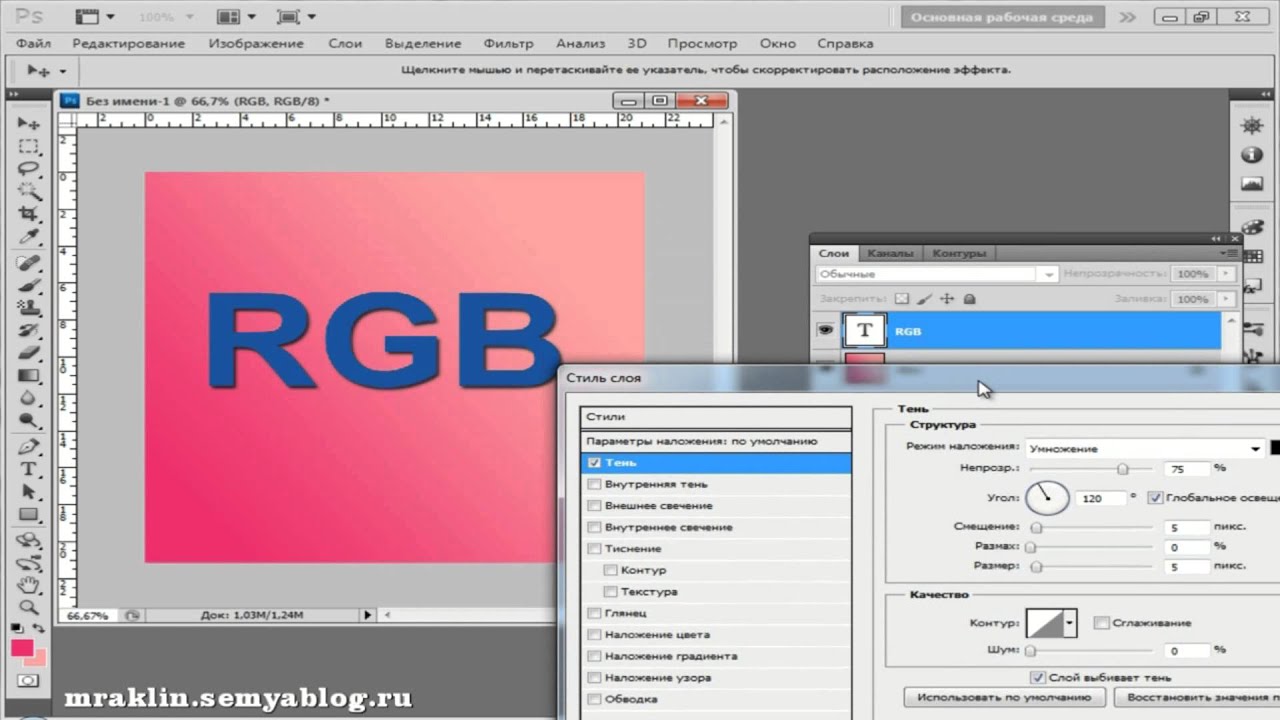
Task: Open the Файл menu
Action: (x=34, y=44)
